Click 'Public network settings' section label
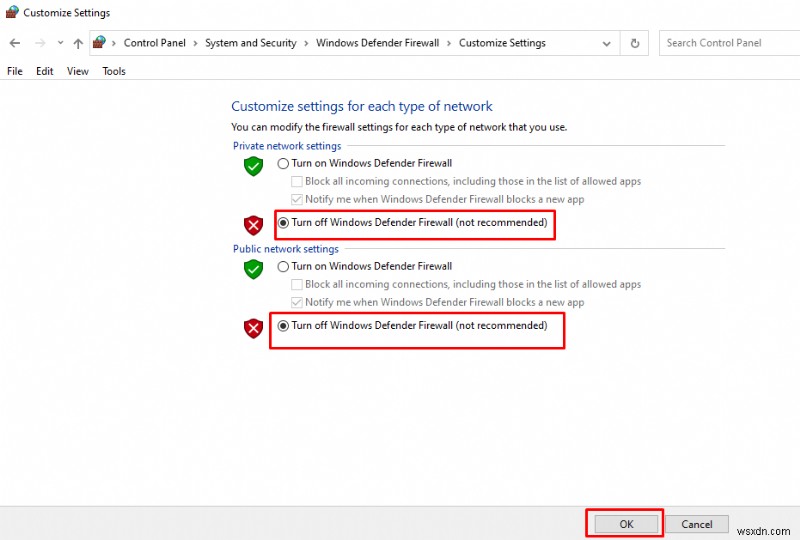 (286, 249)
